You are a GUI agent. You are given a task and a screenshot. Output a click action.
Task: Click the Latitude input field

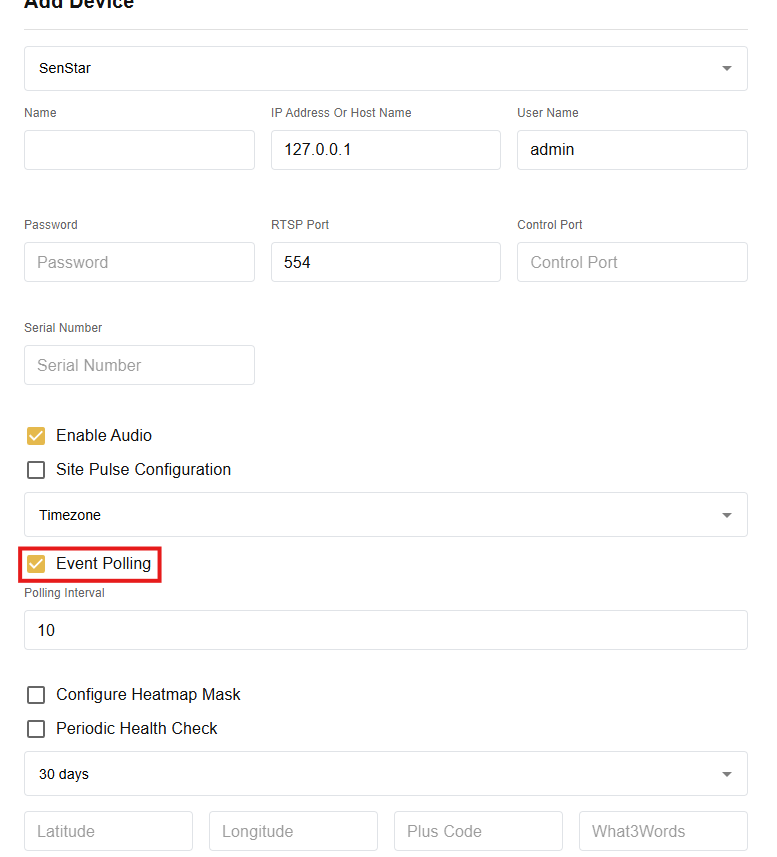tap(108, 831)
